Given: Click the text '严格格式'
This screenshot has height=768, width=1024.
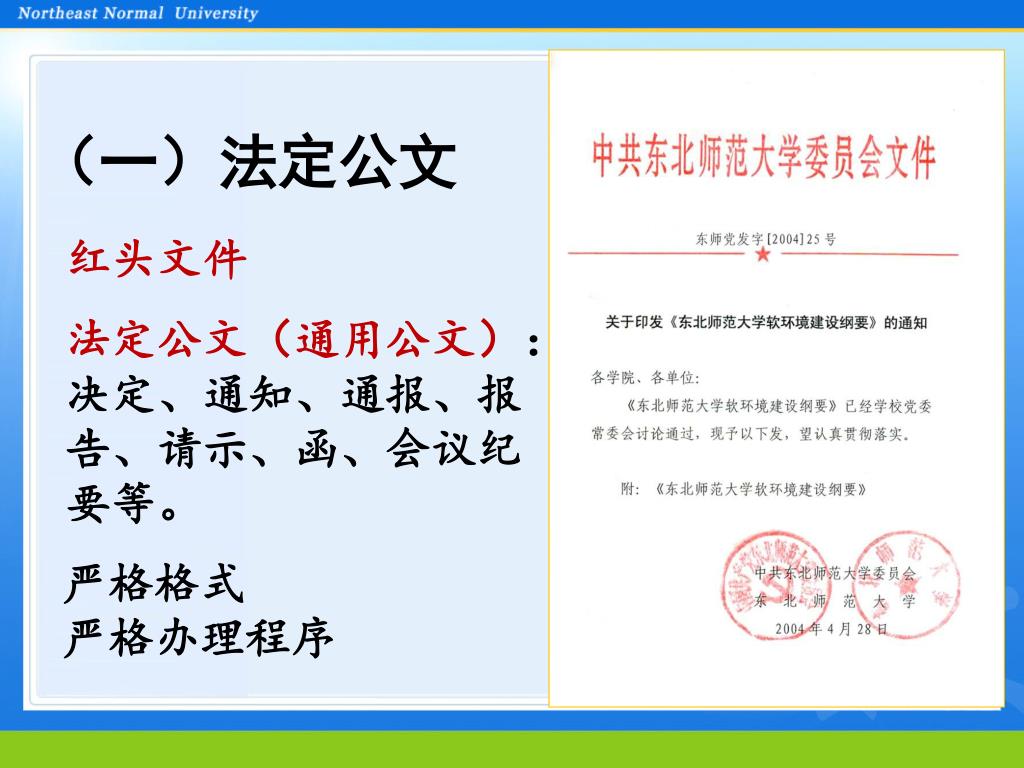Looking at the screenshot, I should [154, 583].
